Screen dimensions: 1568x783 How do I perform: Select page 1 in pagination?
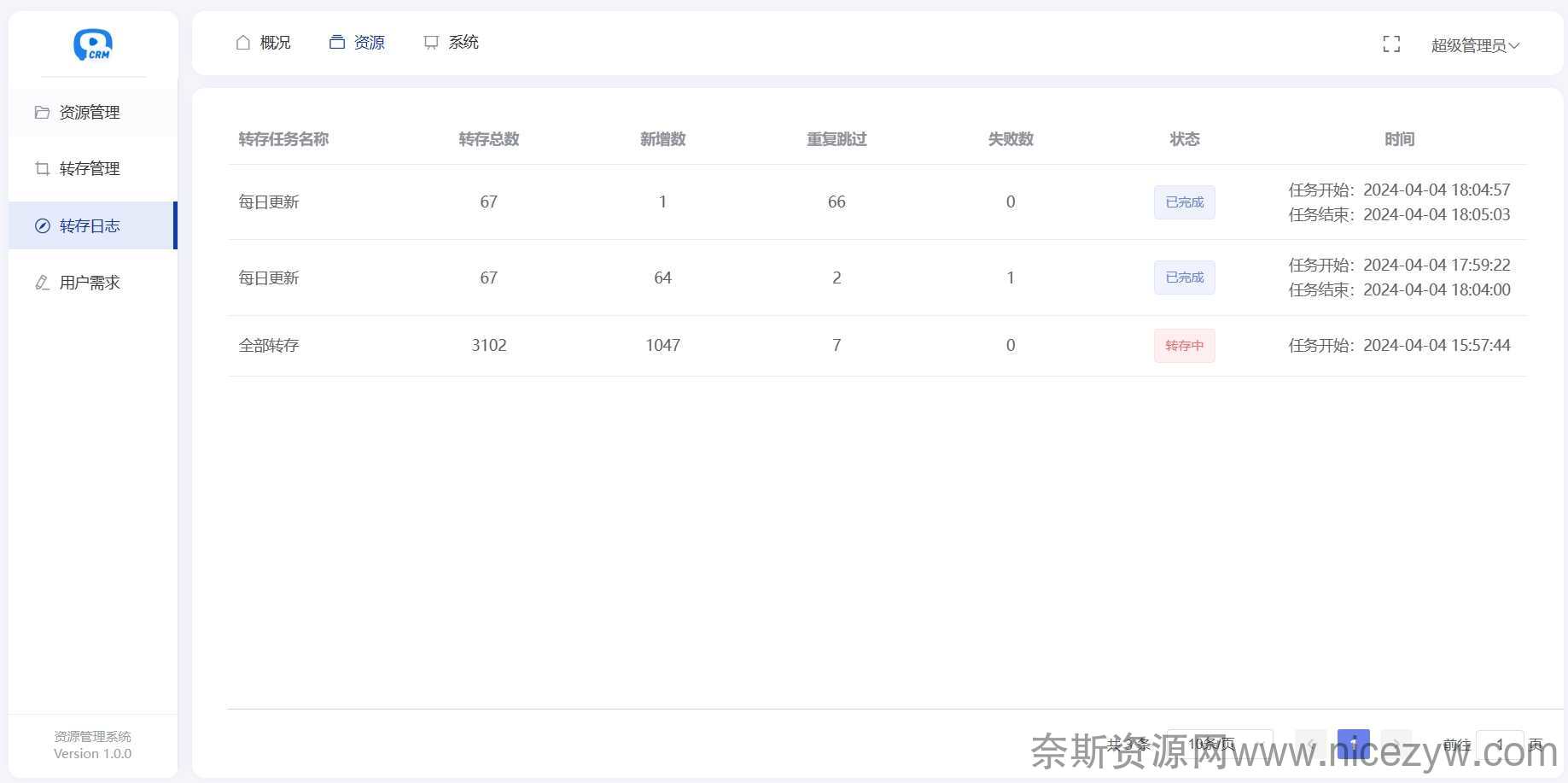pos(1353,744)
